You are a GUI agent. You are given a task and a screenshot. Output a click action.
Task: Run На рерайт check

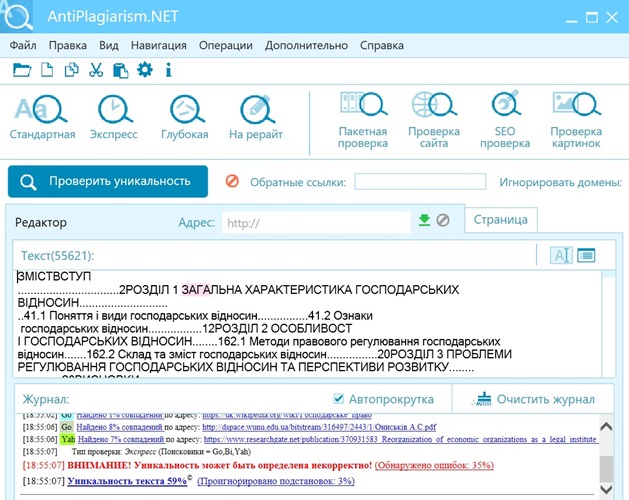(x=256, y=116)
